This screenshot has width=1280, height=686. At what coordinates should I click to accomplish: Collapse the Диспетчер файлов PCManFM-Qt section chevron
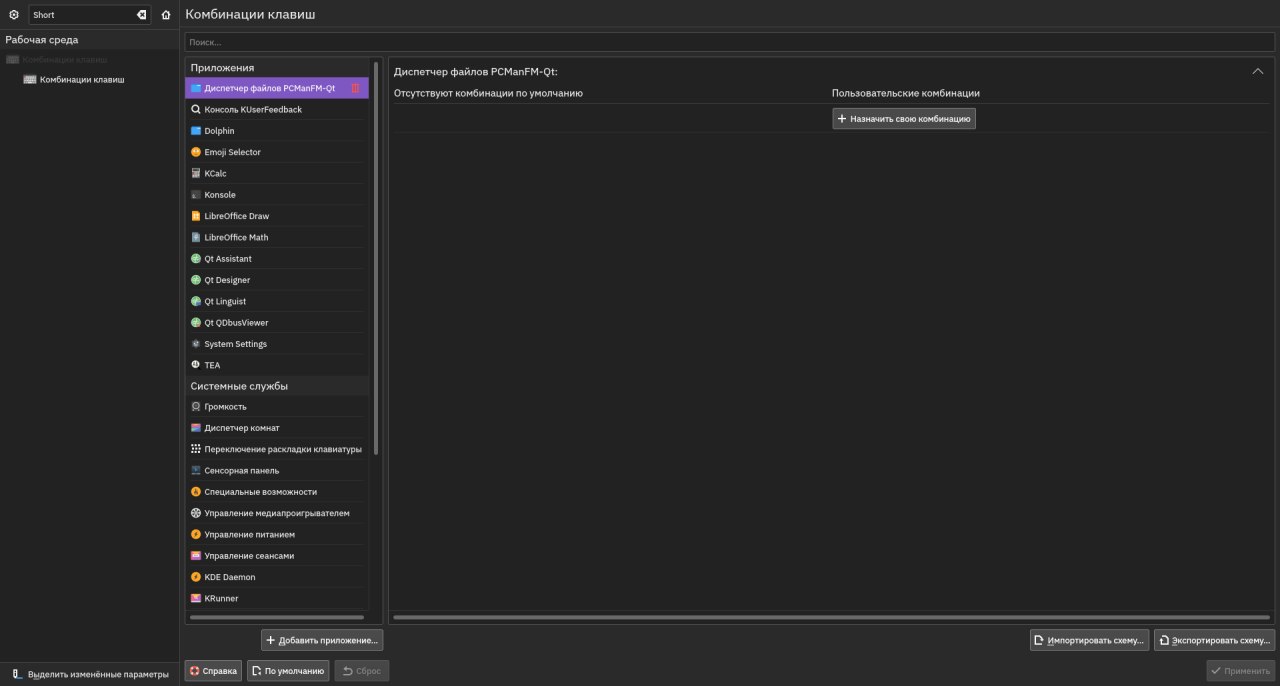coord(1258,72)
